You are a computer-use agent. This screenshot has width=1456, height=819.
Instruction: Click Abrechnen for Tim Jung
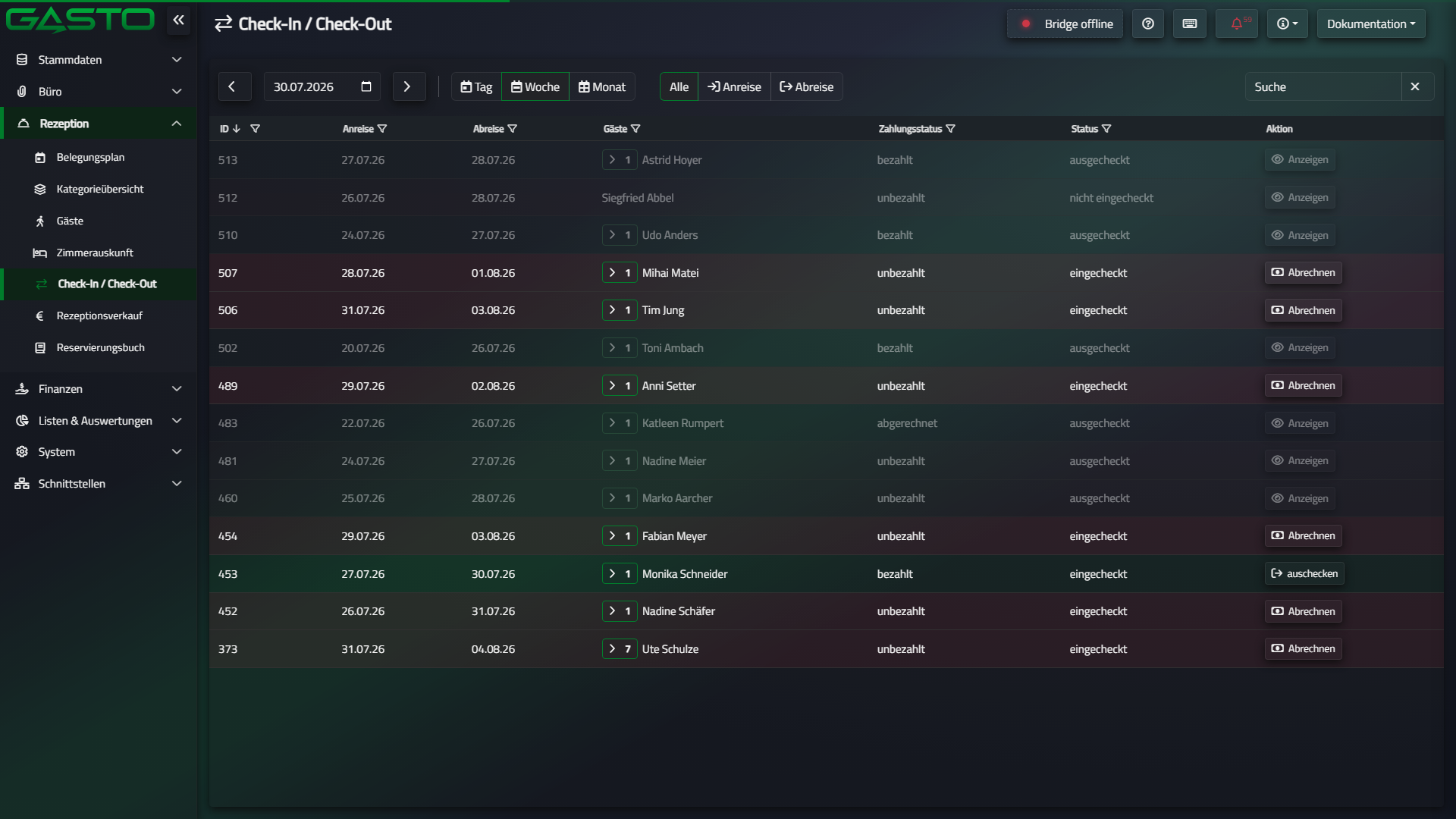(x=1303, y=310)
